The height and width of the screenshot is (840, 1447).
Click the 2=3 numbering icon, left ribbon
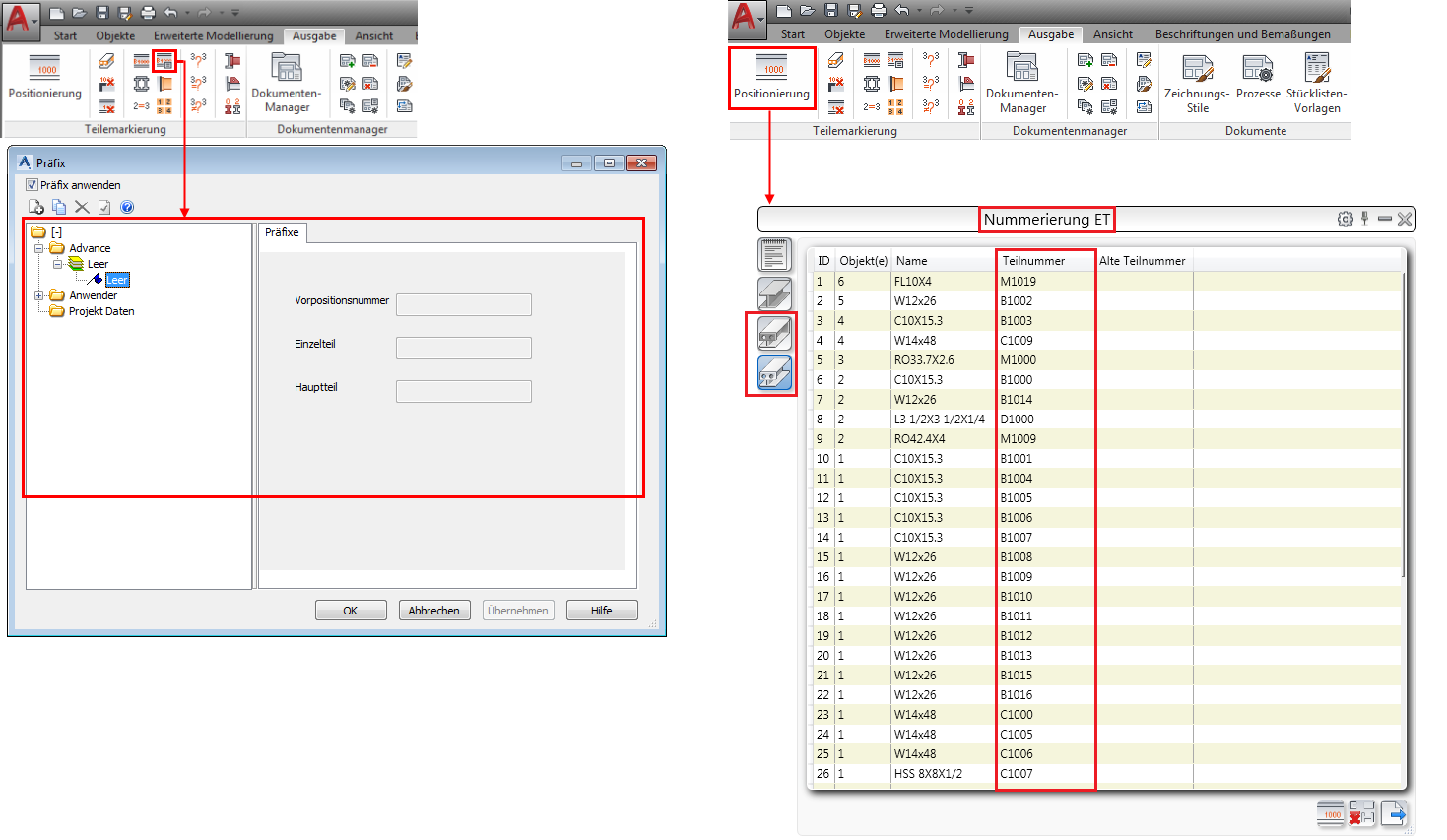(142, 105)
